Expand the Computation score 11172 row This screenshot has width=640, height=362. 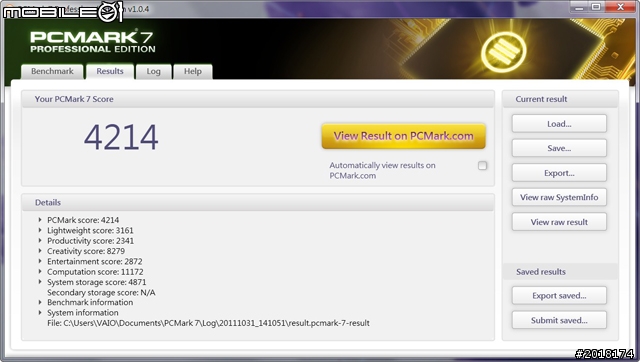(40, 271)
